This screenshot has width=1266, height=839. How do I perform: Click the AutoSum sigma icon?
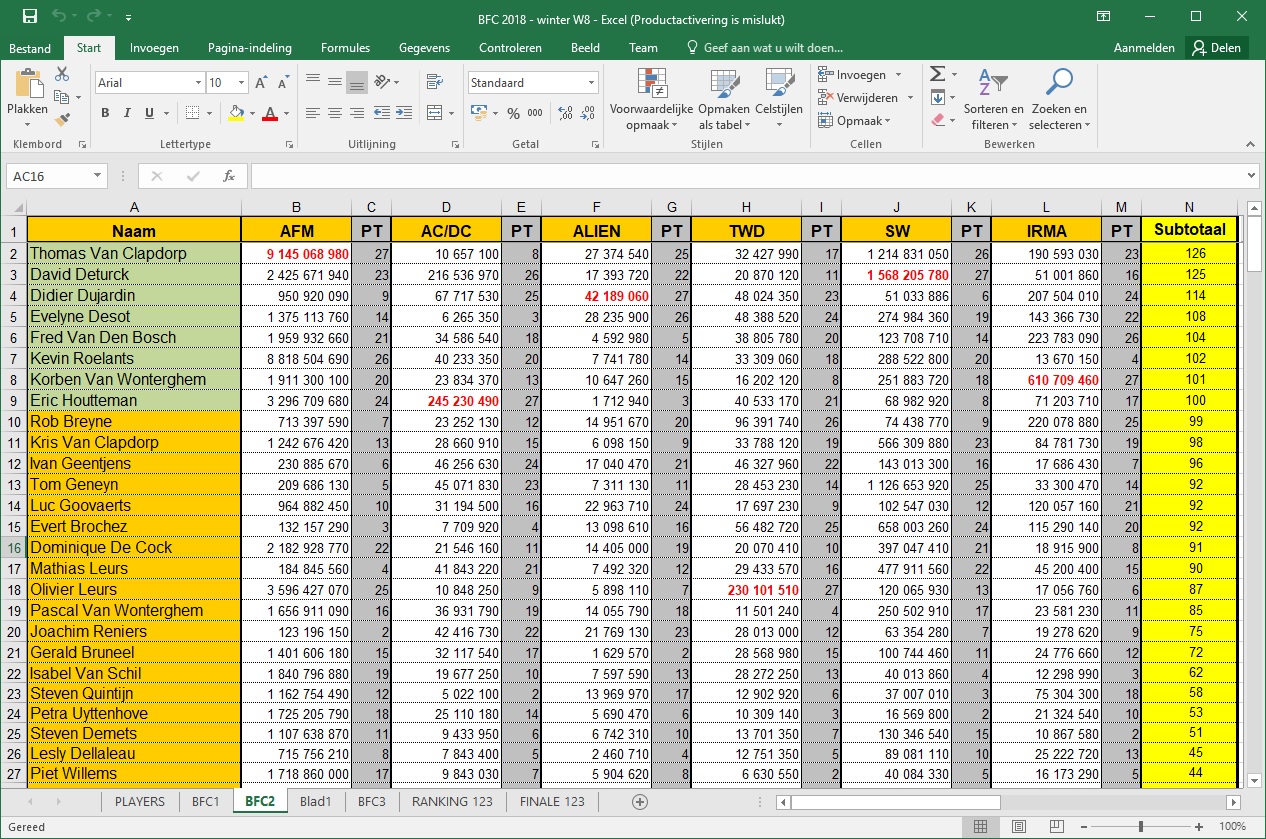[x=937, y=75]
